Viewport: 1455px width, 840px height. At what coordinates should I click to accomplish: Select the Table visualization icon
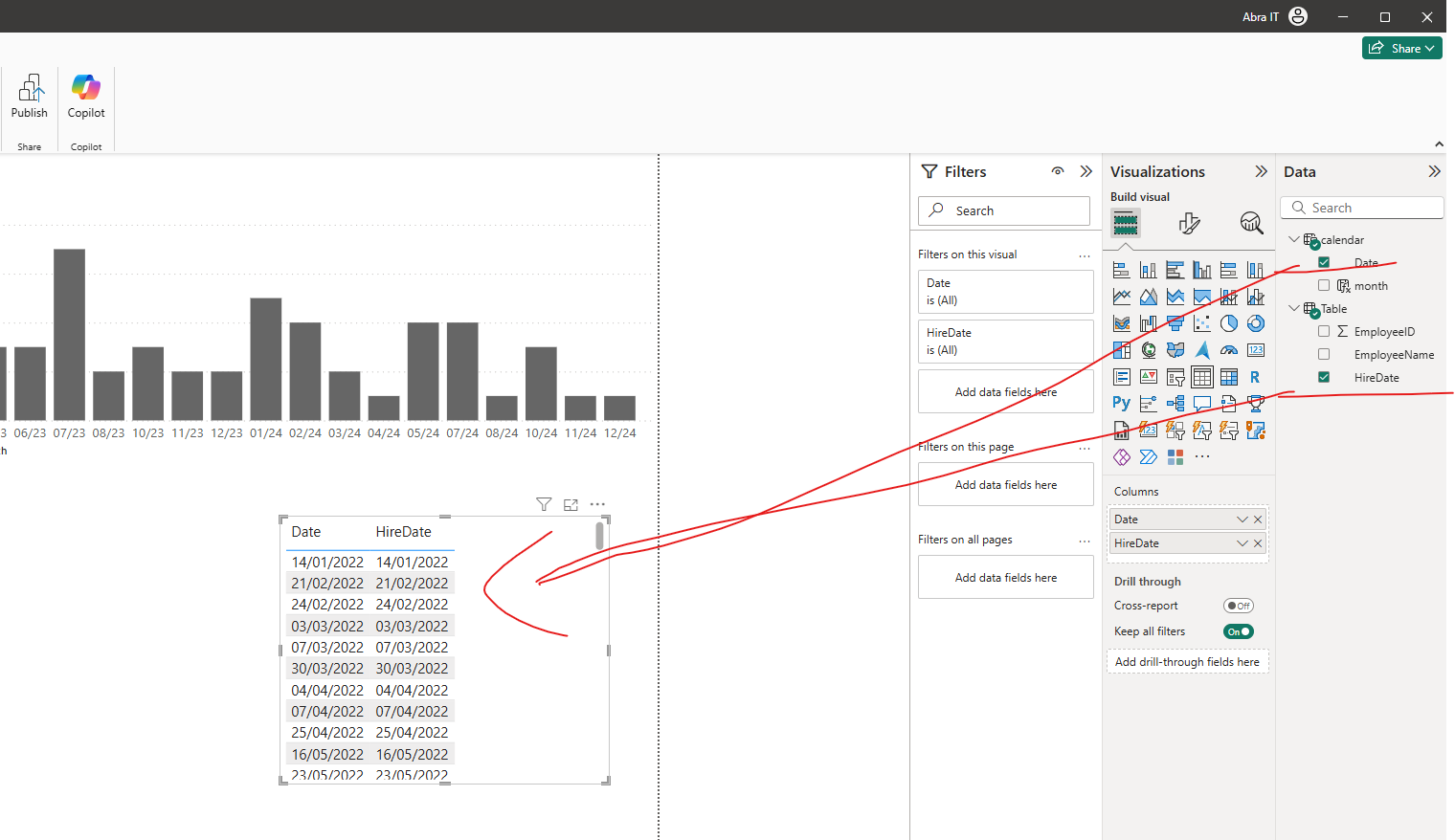(1202, 377)
